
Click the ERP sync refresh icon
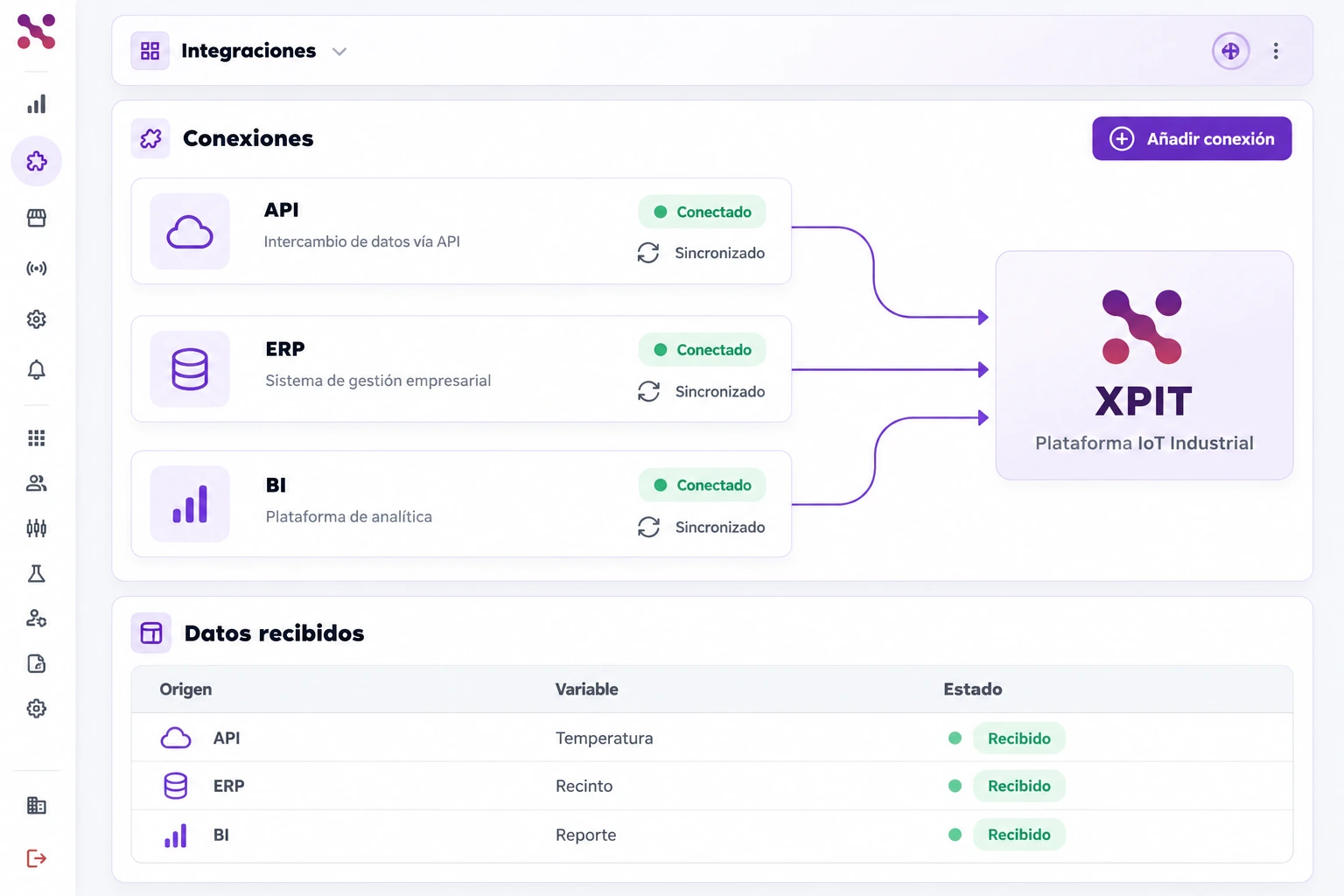point(648,391)
